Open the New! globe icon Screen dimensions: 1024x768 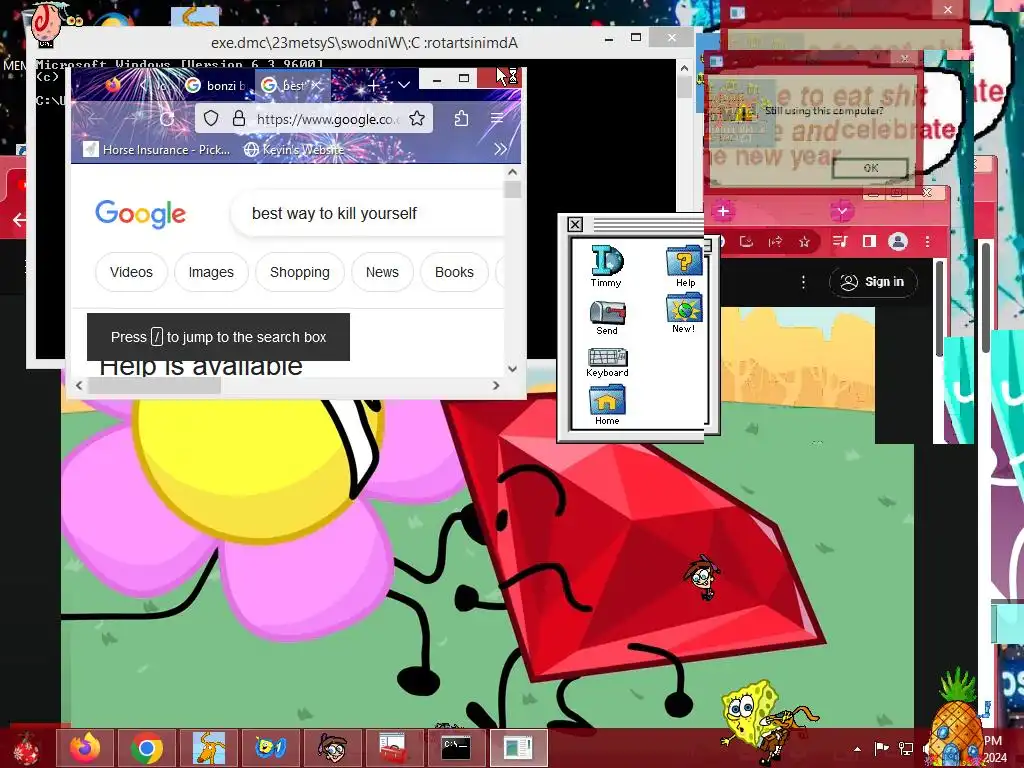click(x=683, y=313)
